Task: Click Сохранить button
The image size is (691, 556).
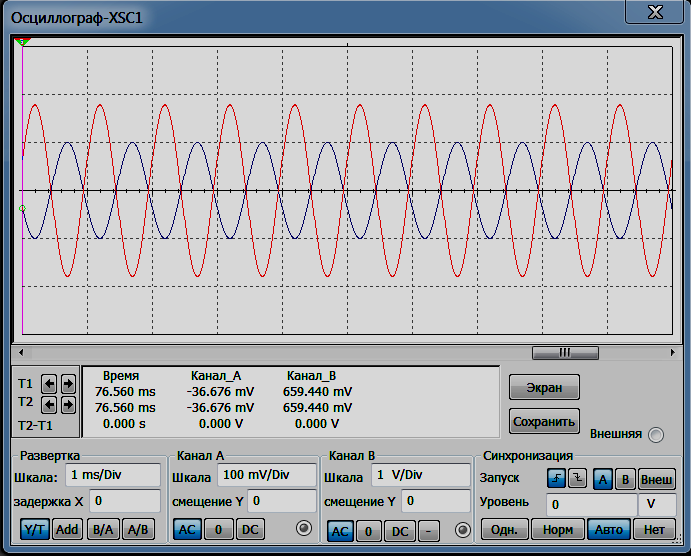Action: pyautogui.click(x=544, y=421)
